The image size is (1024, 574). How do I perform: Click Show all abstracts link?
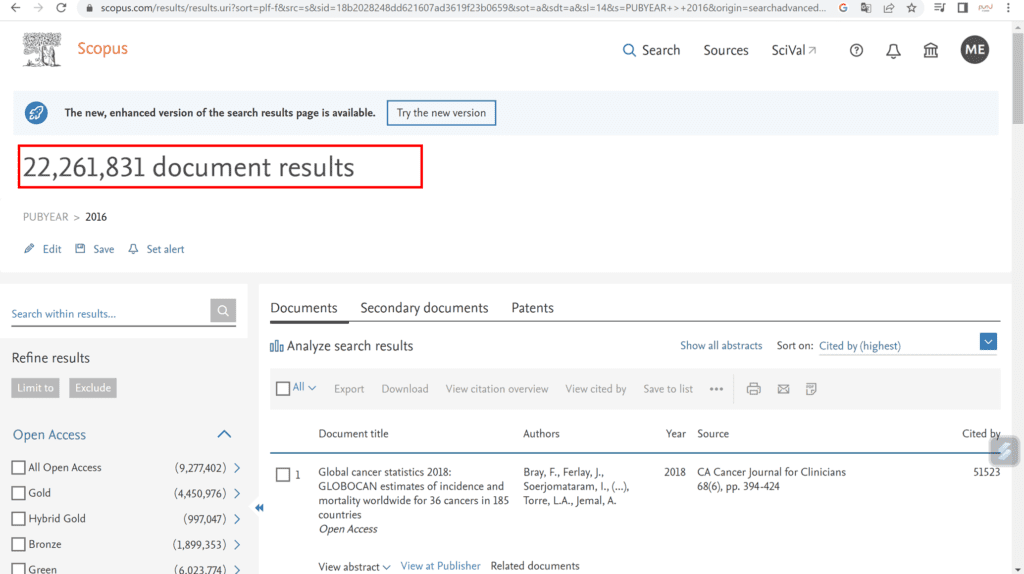coord(721,345)
